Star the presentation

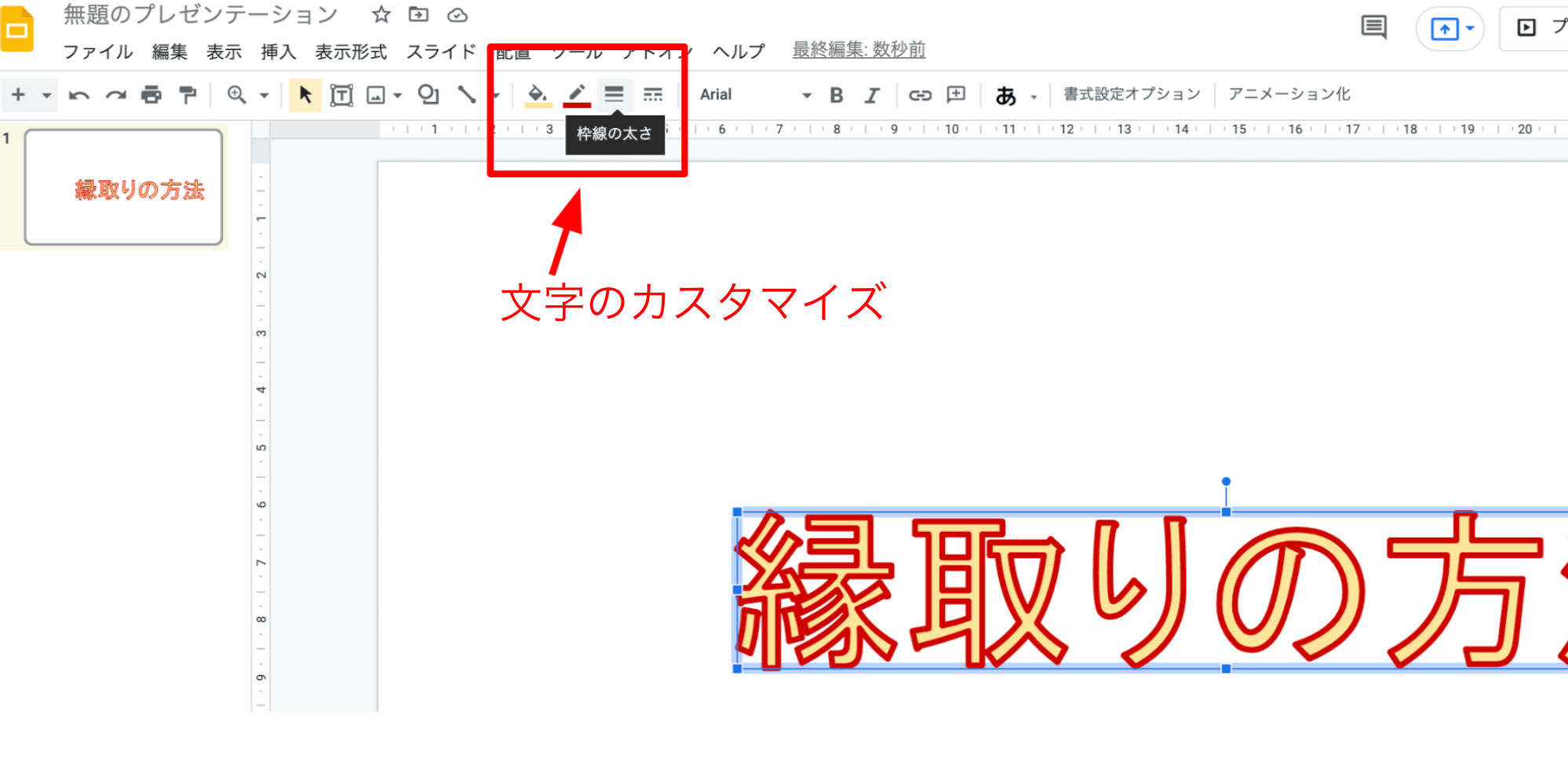[381, 14]
